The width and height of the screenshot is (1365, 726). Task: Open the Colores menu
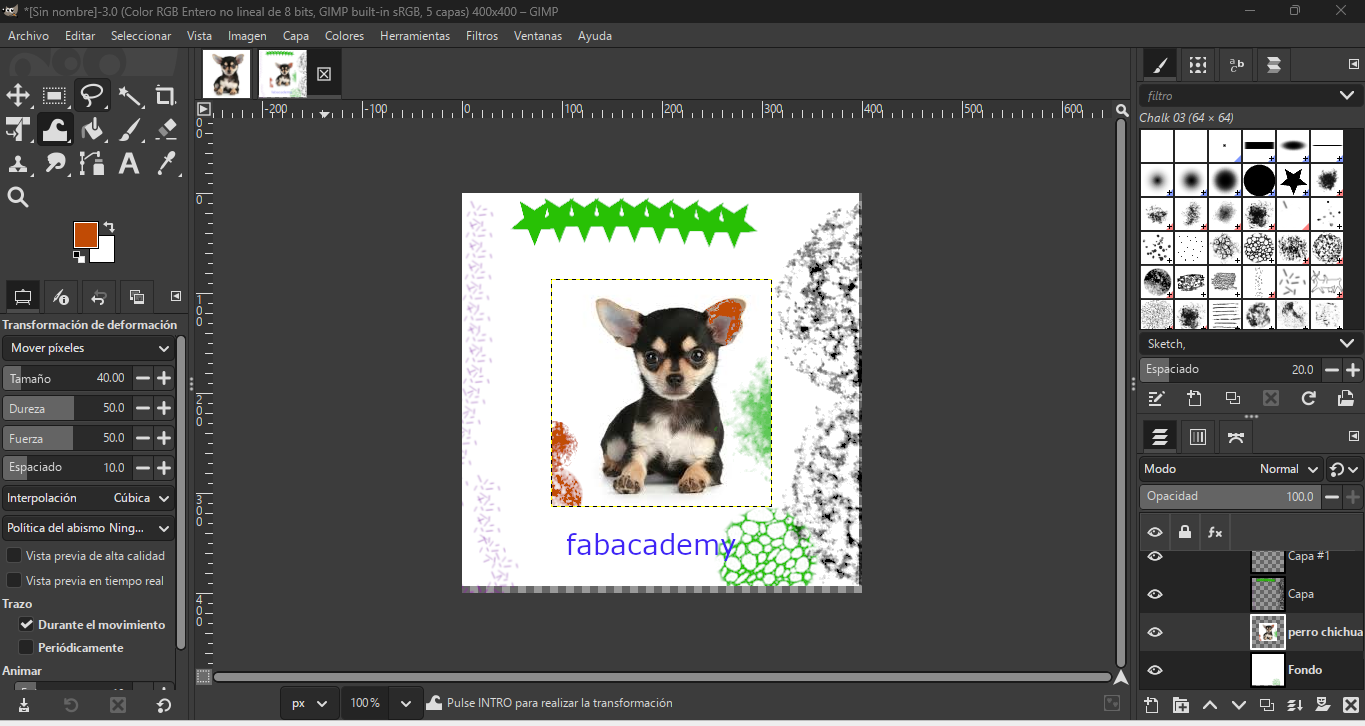(344, 36)
